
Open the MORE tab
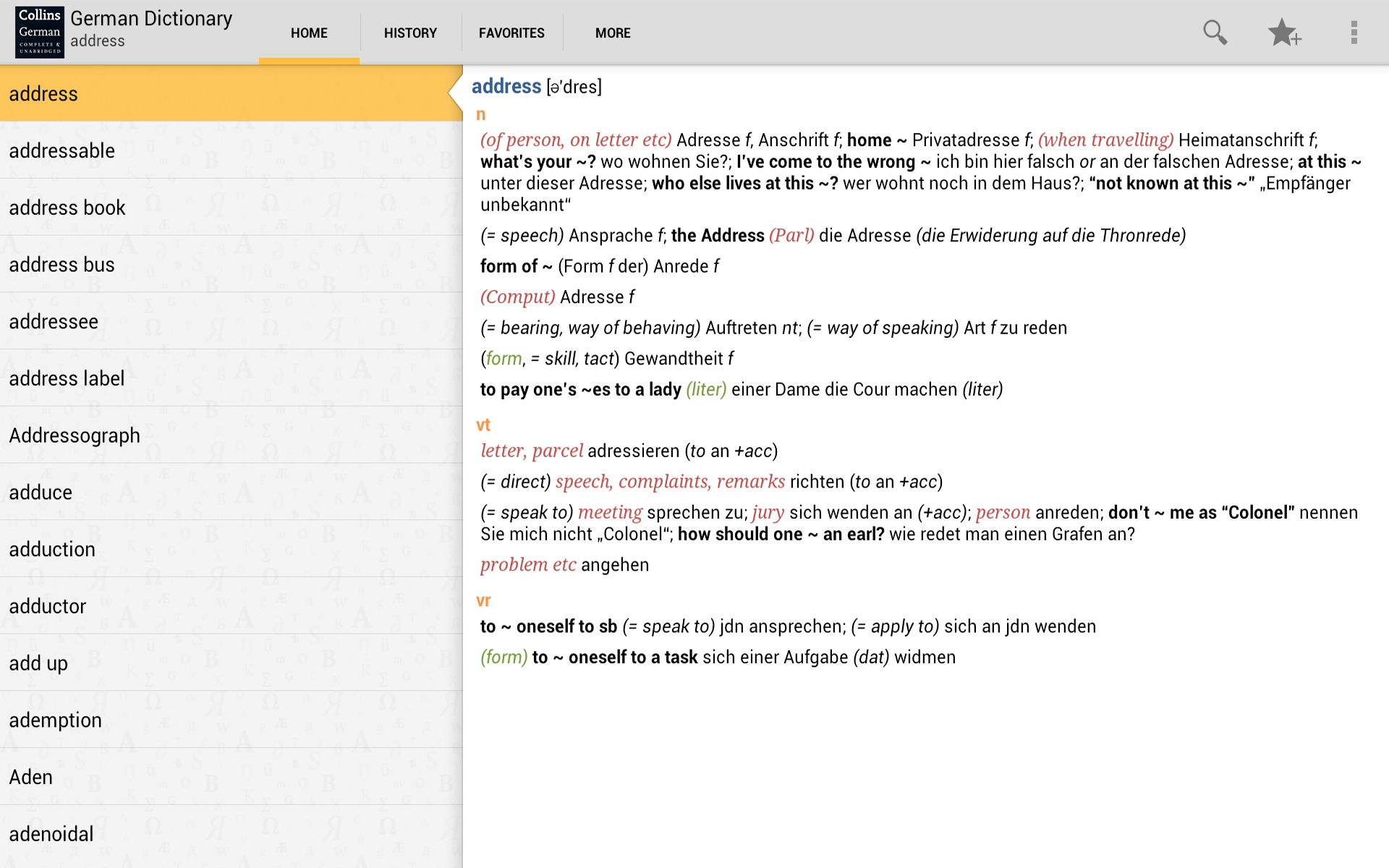[613, 33]
